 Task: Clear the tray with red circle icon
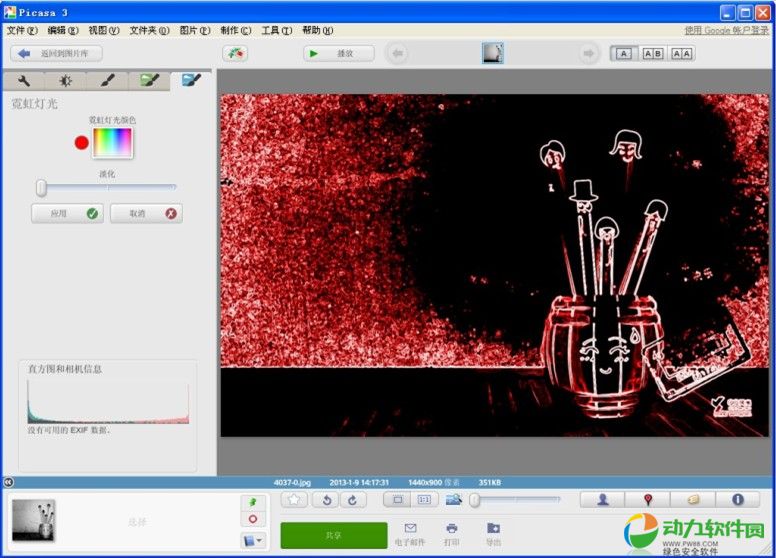click(252, 519)
